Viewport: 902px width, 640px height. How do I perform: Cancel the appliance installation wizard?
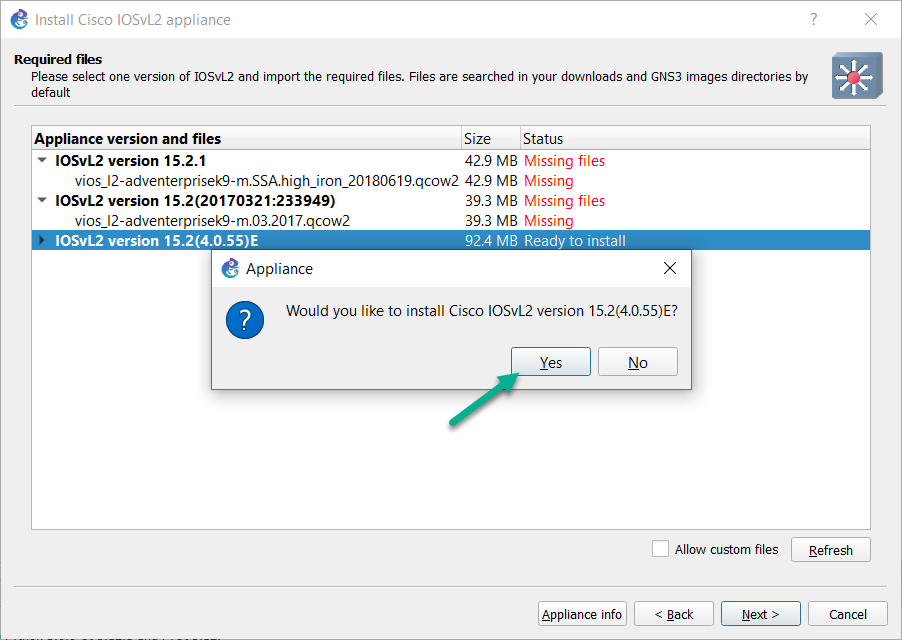click(x=847, y=614)
